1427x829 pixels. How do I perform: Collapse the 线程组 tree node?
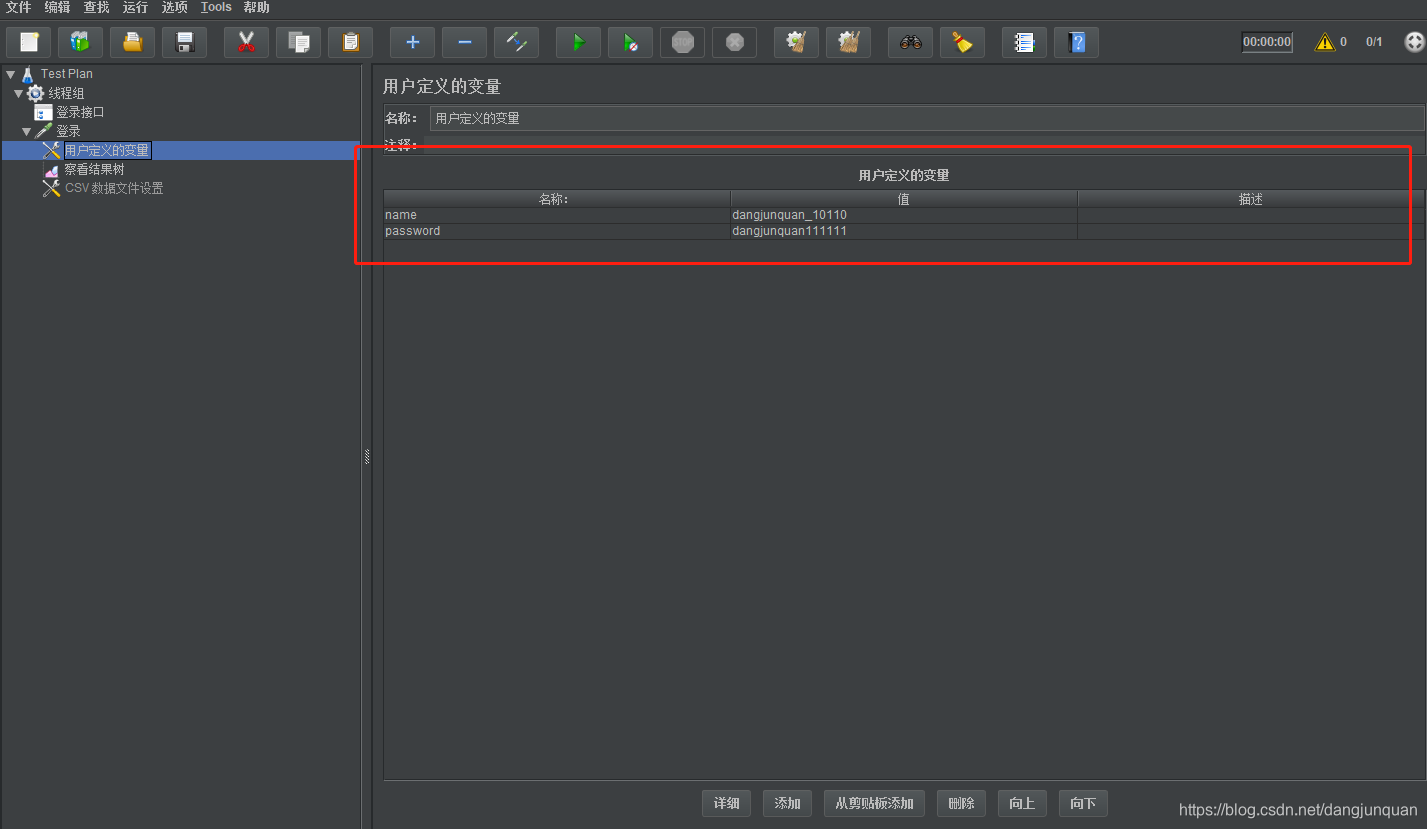coord(18,93)
